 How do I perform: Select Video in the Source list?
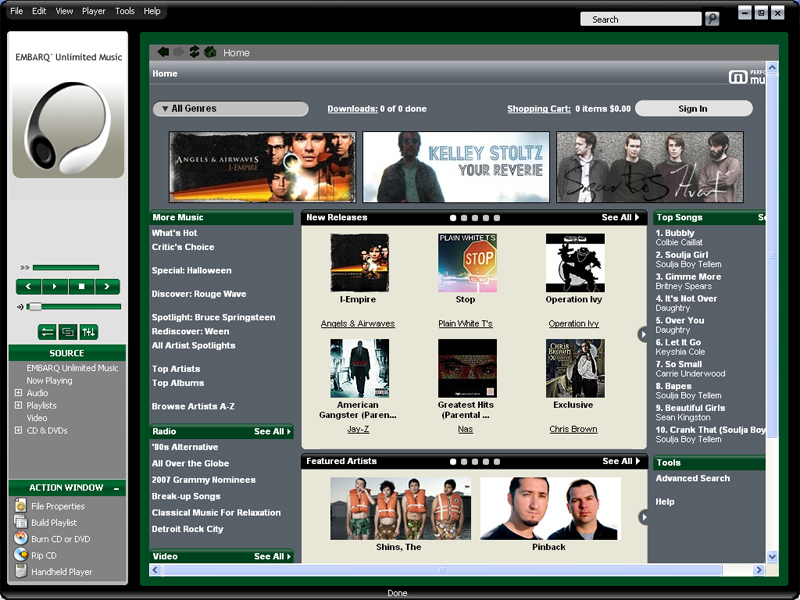pyautogui.click(x=37, y=418)
